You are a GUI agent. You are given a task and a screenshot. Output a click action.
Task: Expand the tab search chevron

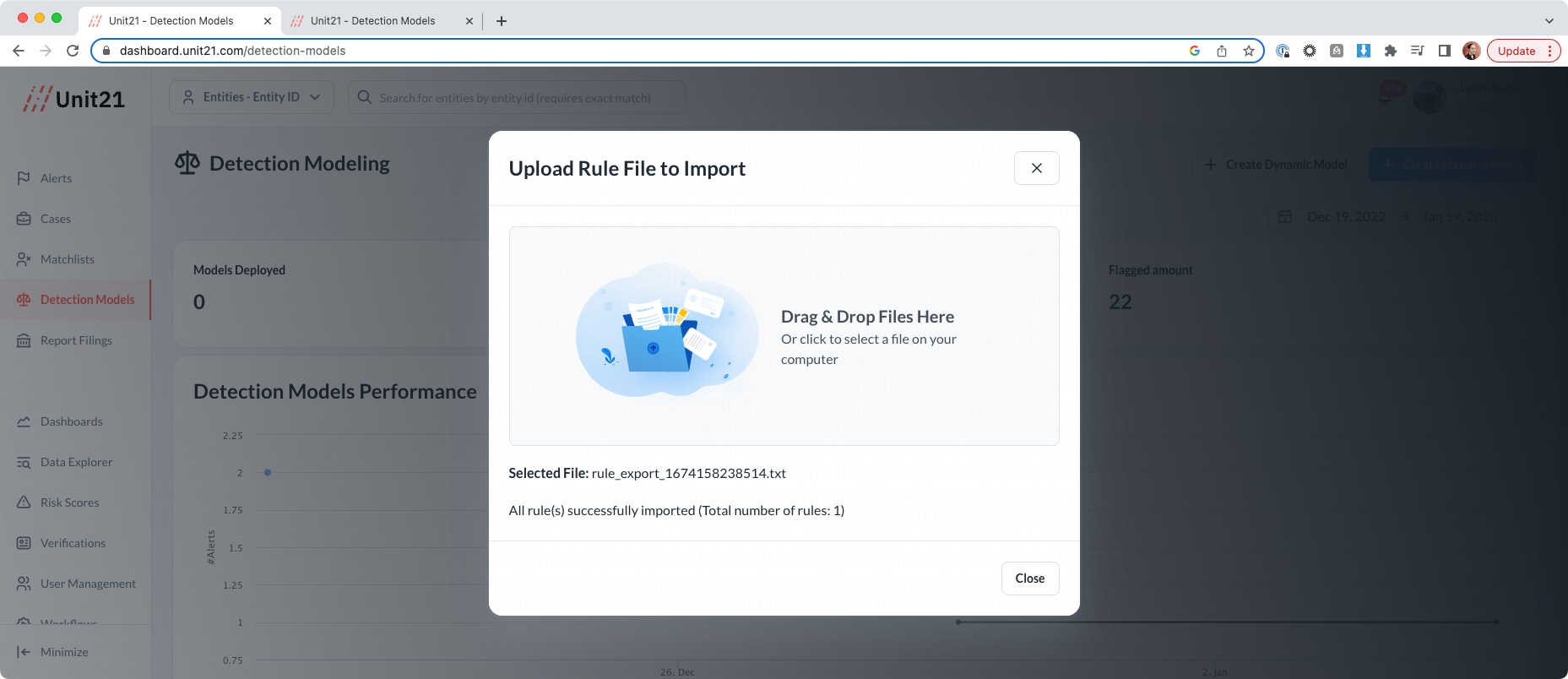[1549, 21]
